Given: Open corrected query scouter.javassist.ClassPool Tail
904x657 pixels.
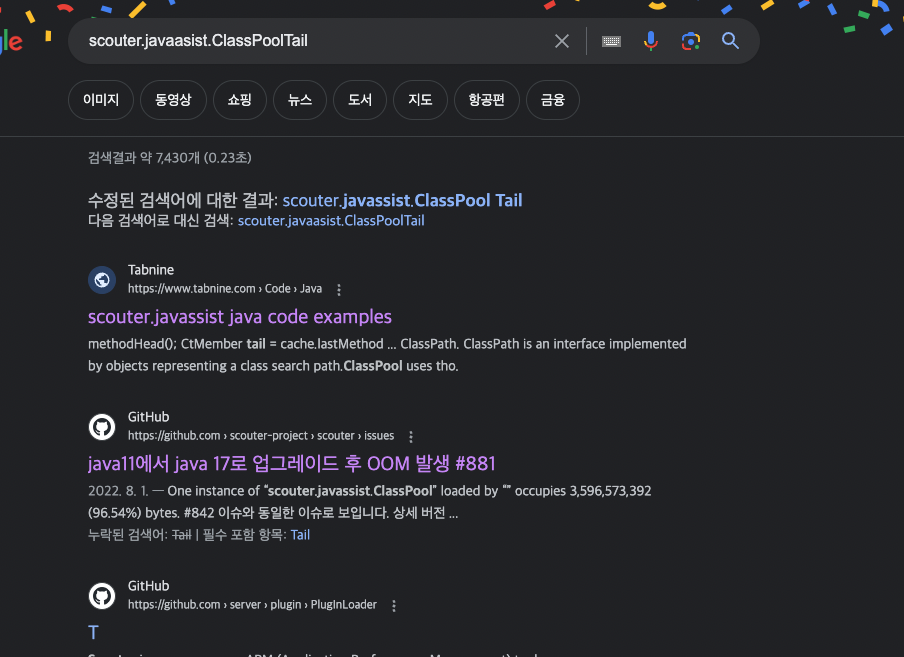Looking at the screenshot, I should point(402,200).
